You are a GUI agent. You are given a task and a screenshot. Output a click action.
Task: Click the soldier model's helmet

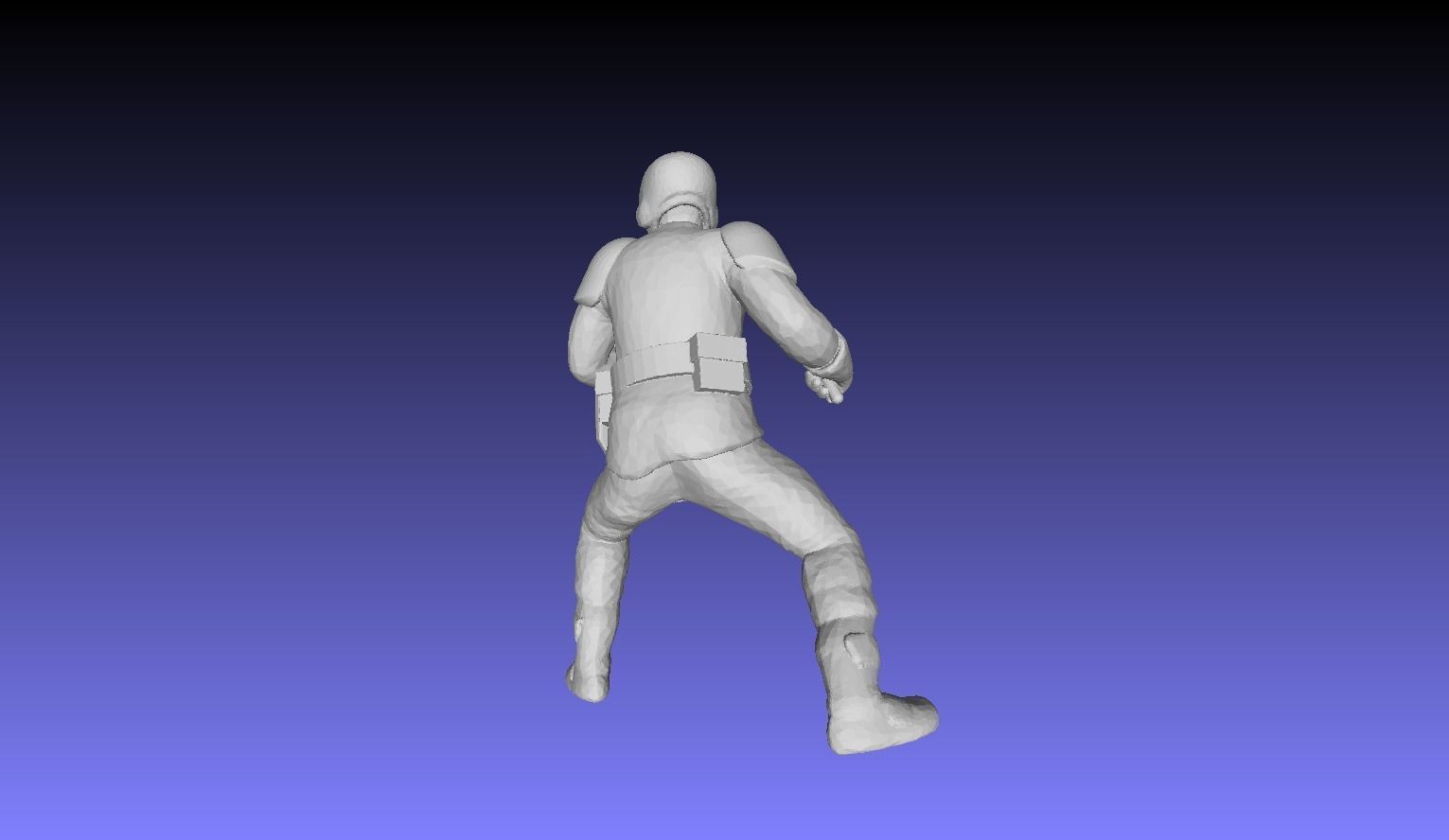[678, 189]
